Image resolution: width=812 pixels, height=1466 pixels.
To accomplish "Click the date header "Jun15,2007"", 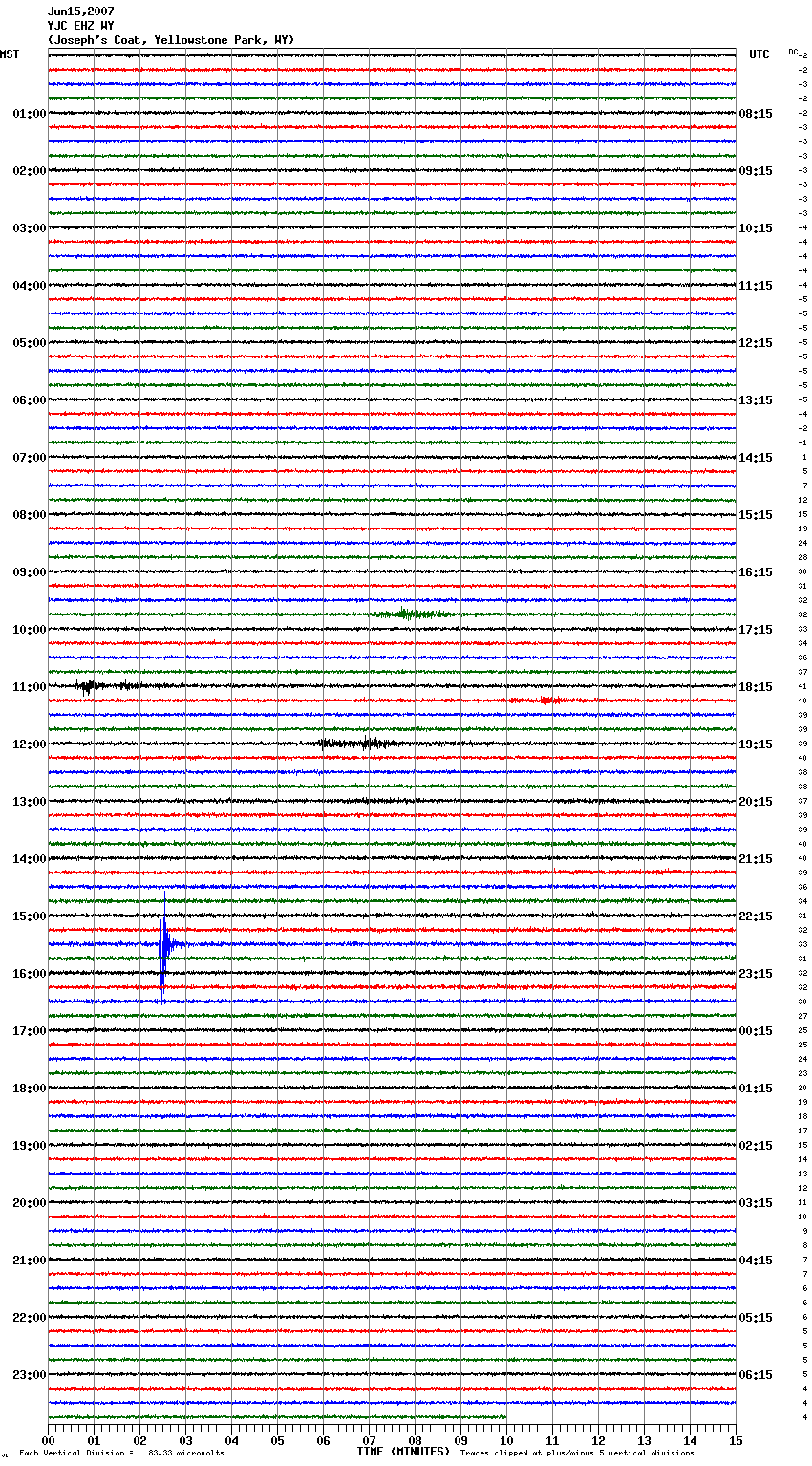I will [80, 11].
